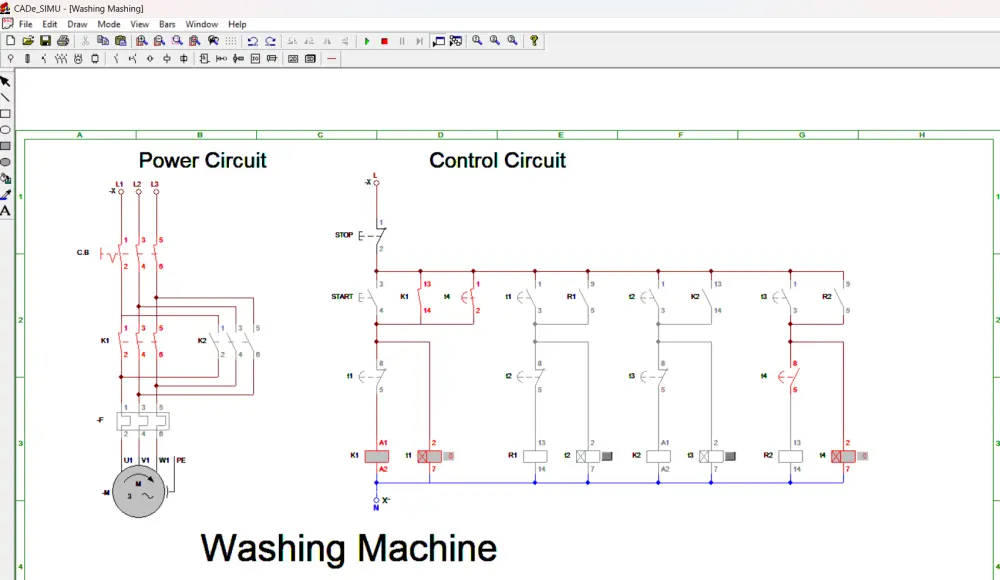Select the K2 coil in the control circuit
The width and height of the screenshot is (1000, 580).
pyautogui.click(x=658, y=456)
